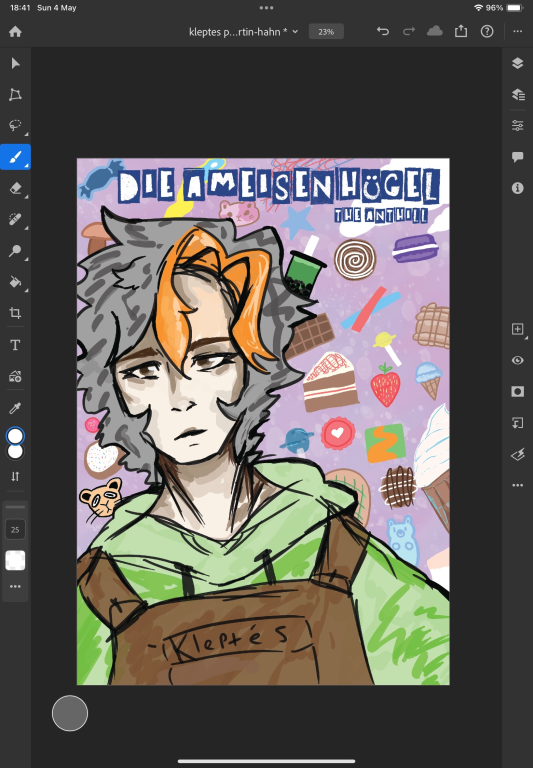Add a clipped adjustment layer icon
Viewport: 533px width, 768px height.
(518, 423)
